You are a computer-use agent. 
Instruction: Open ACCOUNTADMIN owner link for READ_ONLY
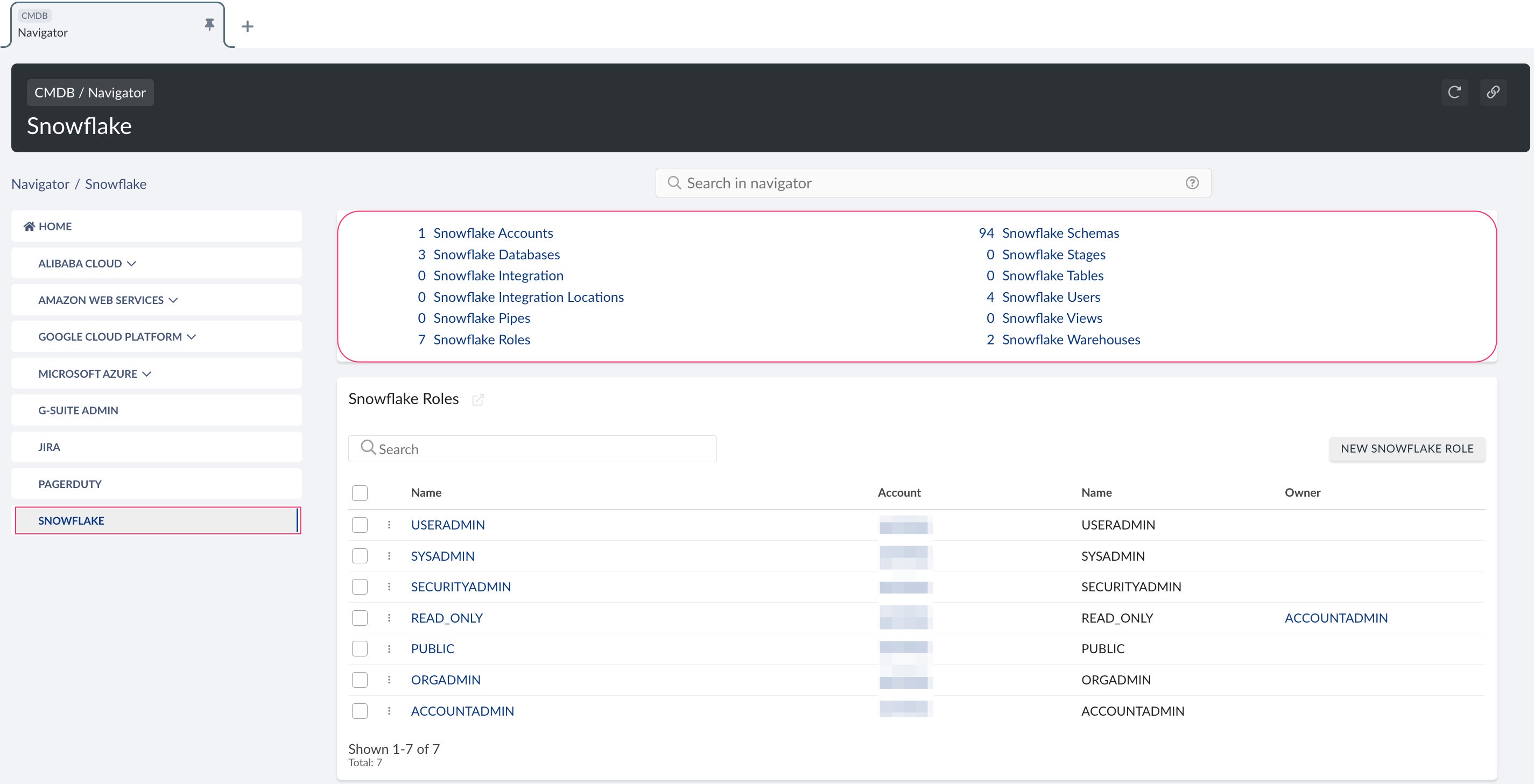click(1336, 618)
